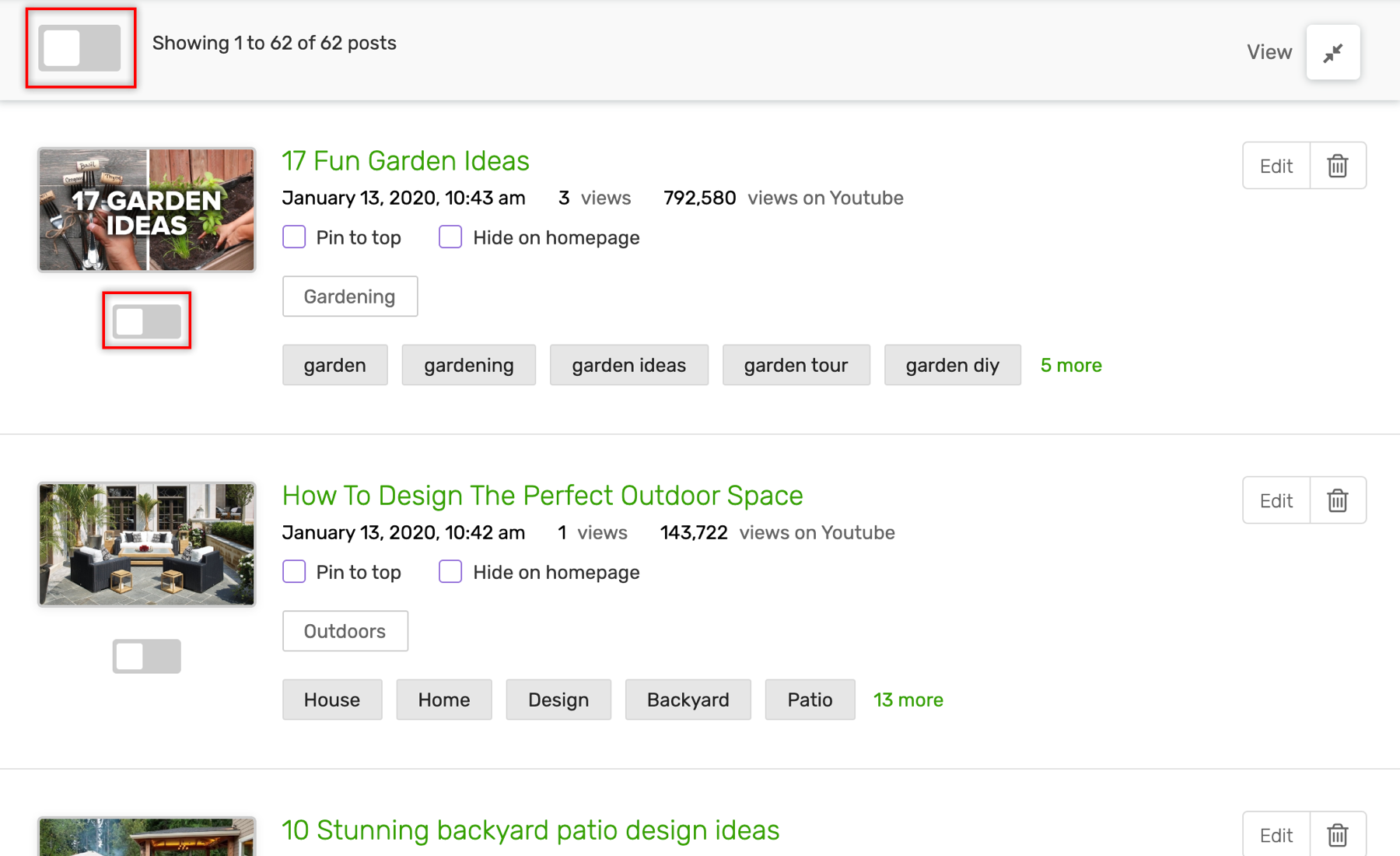The width and height of the screenshot is (1400, 856).
Task: Expand the 13 more tags link
Action: point(908,700)
